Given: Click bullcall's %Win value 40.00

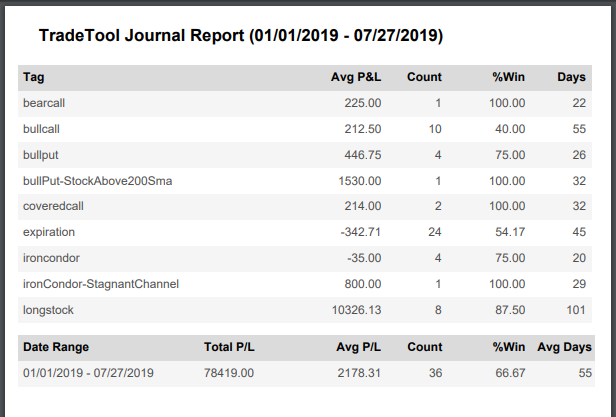Looking at the screenshot, I should [x=510, y=129].
